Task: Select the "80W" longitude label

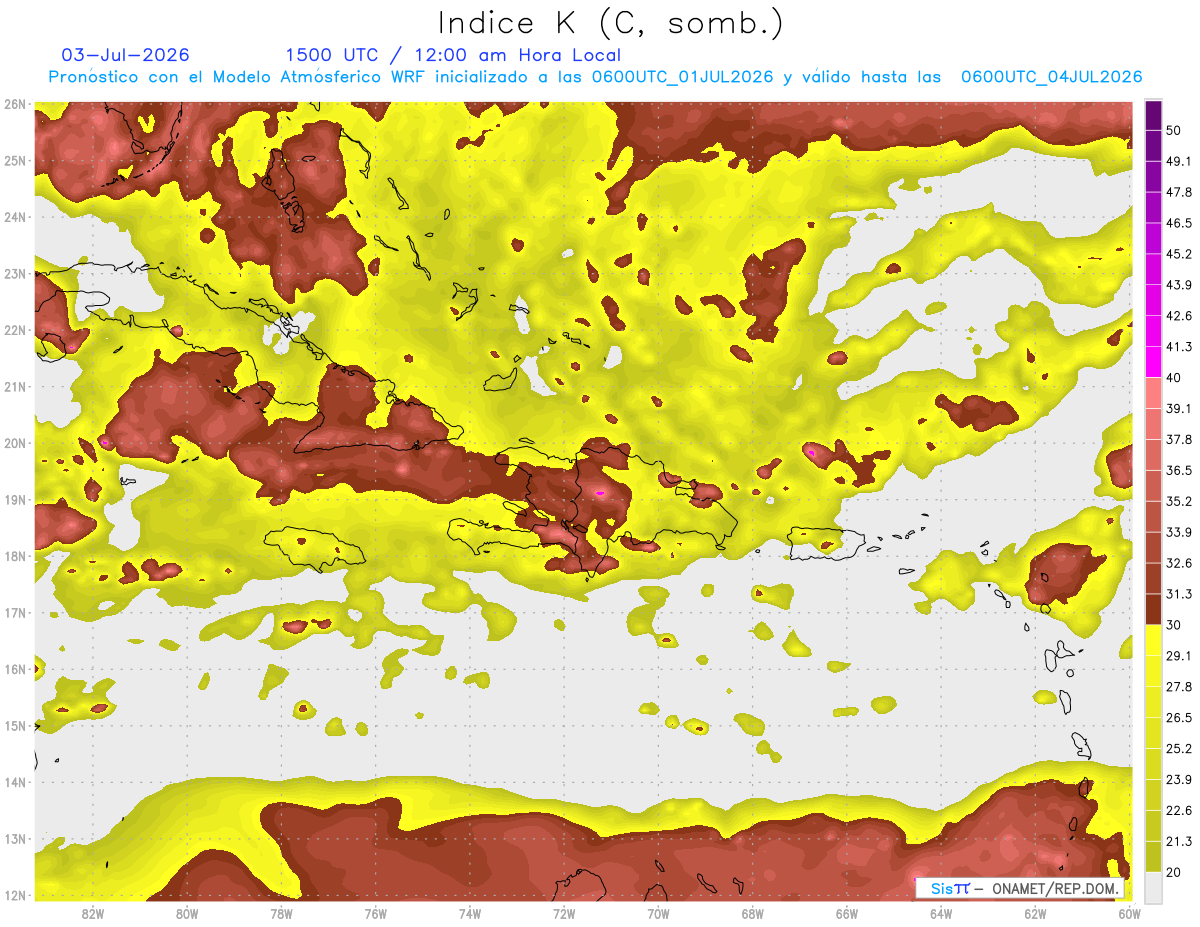Action: 187,913
